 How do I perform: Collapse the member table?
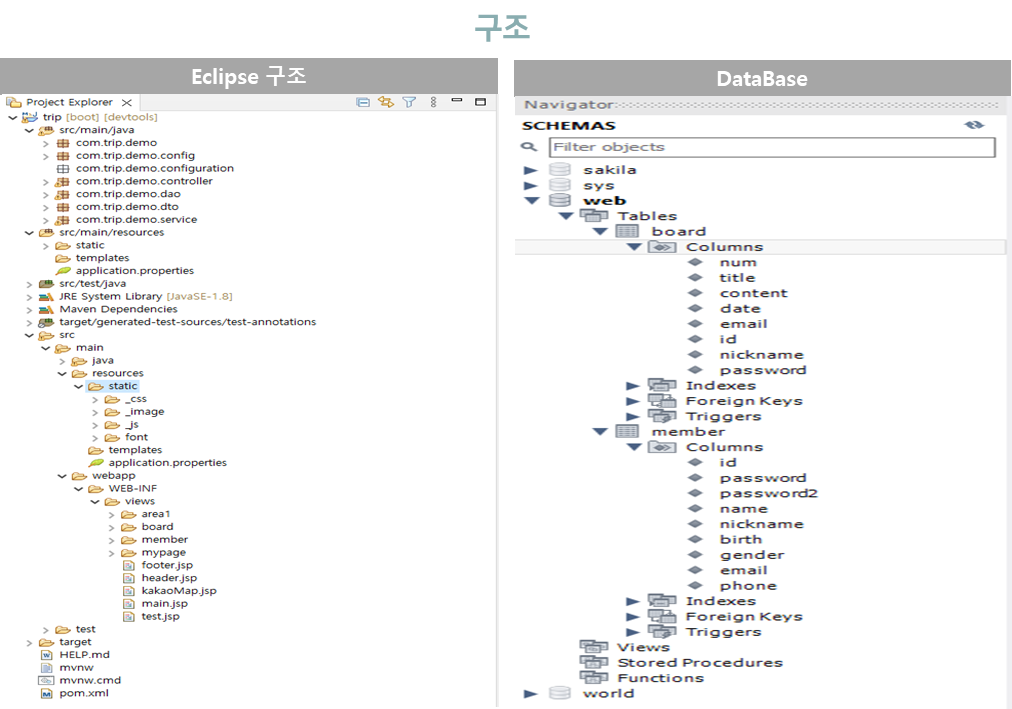pos(600,432)
